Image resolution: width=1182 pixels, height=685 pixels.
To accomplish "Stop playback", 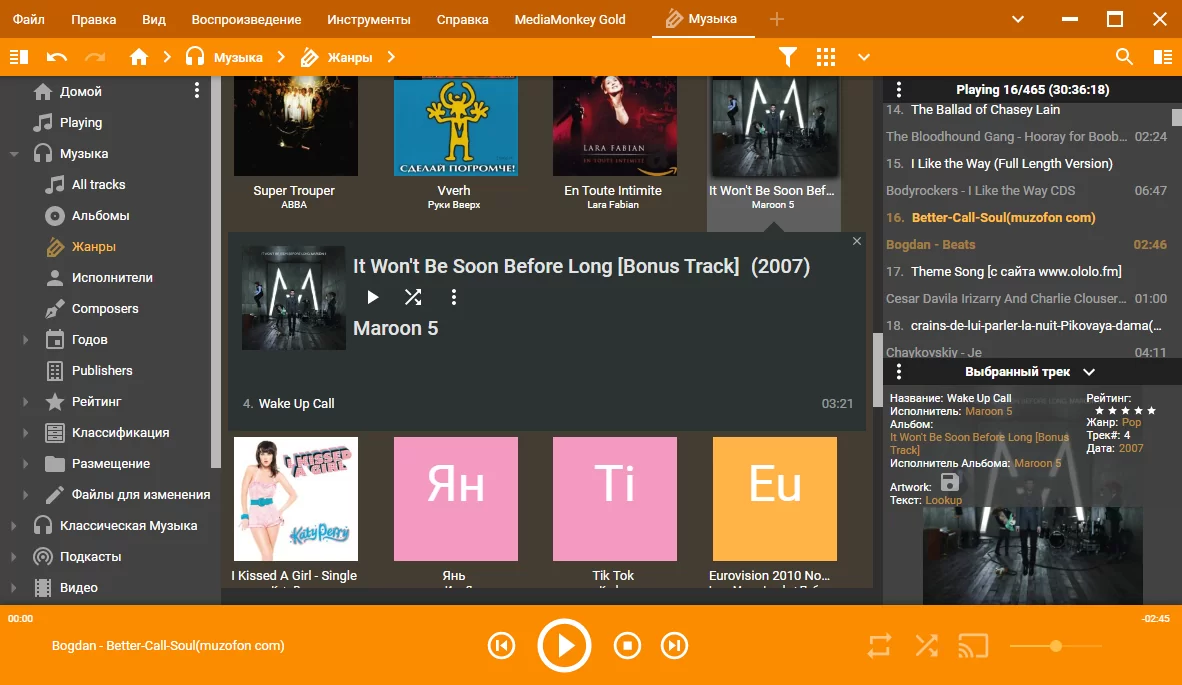I will pos(627,646).
